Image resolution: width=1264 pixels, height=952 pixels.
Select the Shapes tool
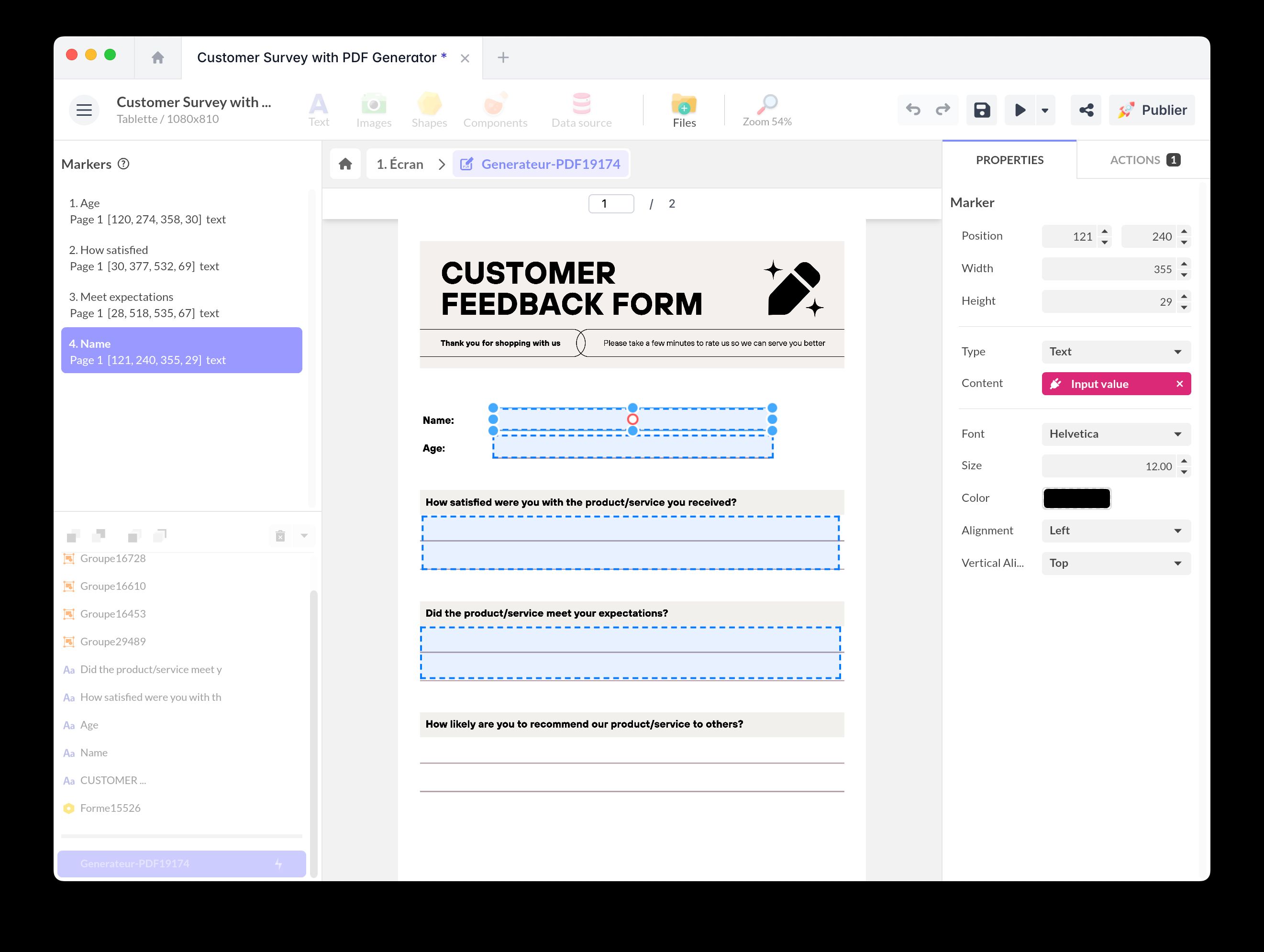(429, 110)
